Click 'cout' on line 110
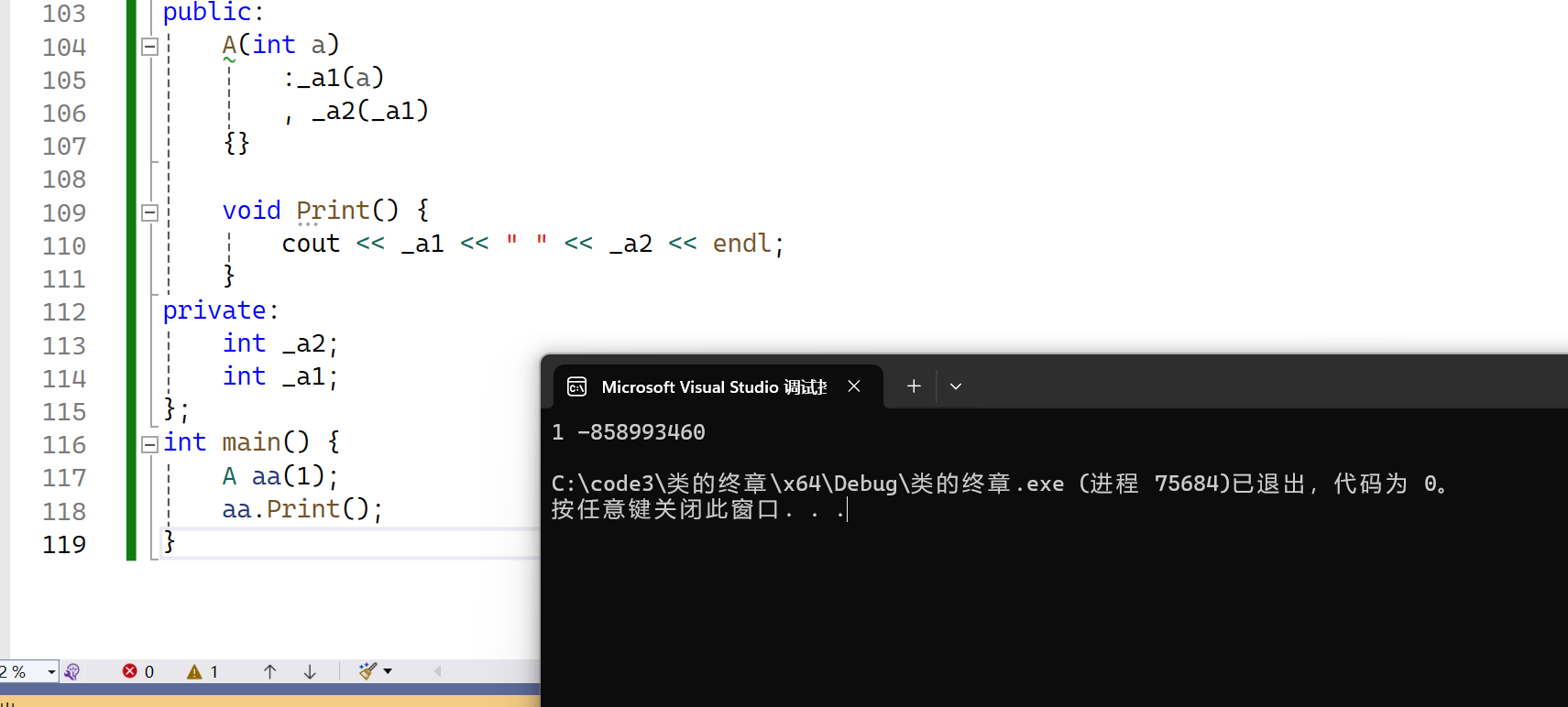The height and width of the screenshot is (707, 1568). (x=311, y=244)
